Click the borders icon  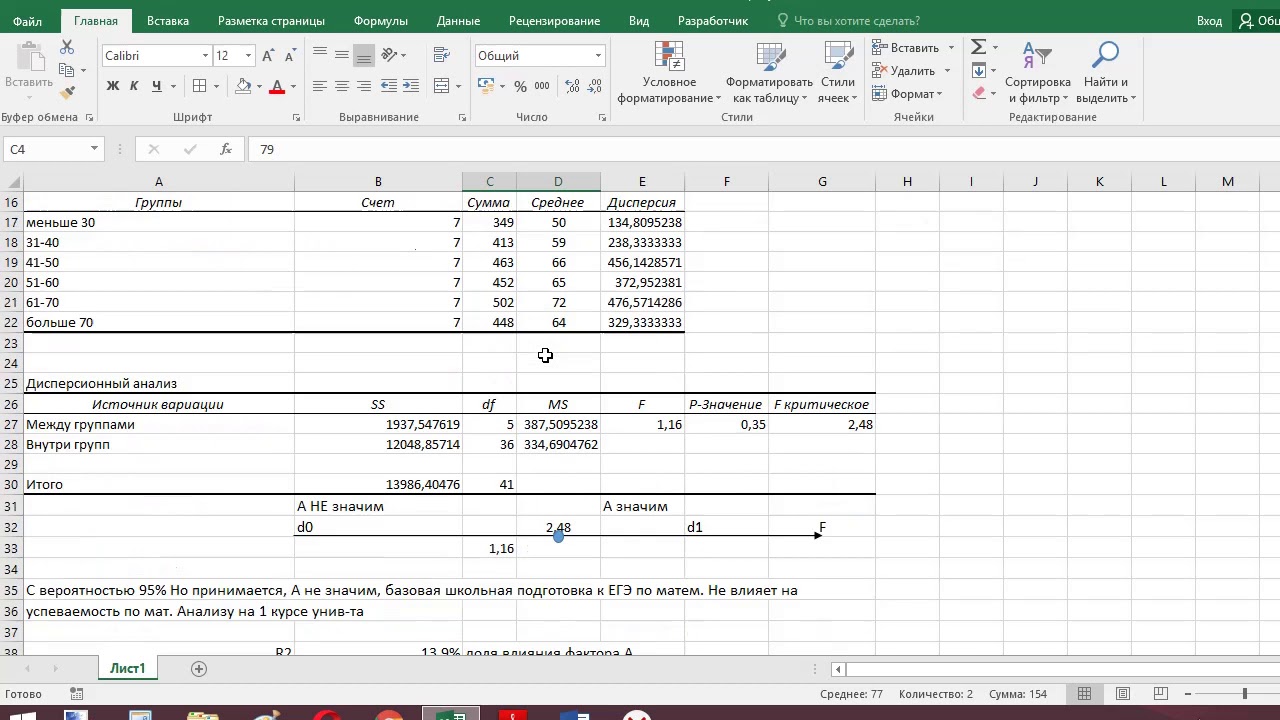pos(199,86)
